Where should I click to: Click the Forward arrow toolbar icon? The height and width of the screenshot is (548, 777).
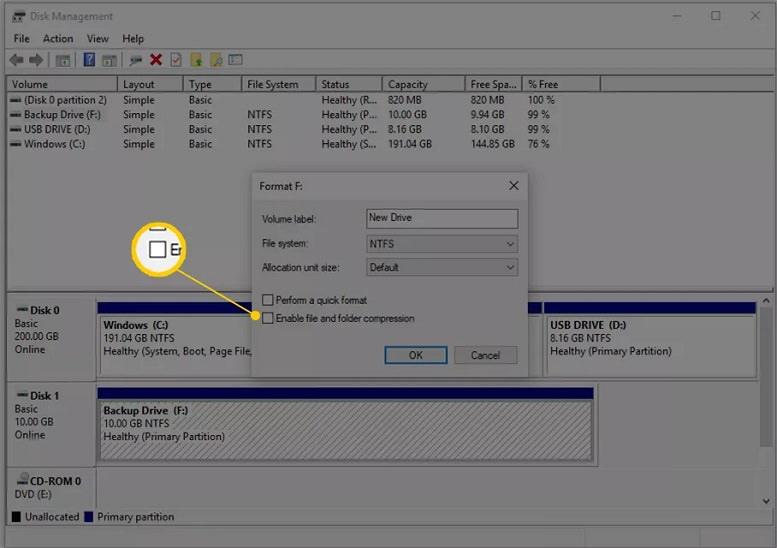[36, 60]
